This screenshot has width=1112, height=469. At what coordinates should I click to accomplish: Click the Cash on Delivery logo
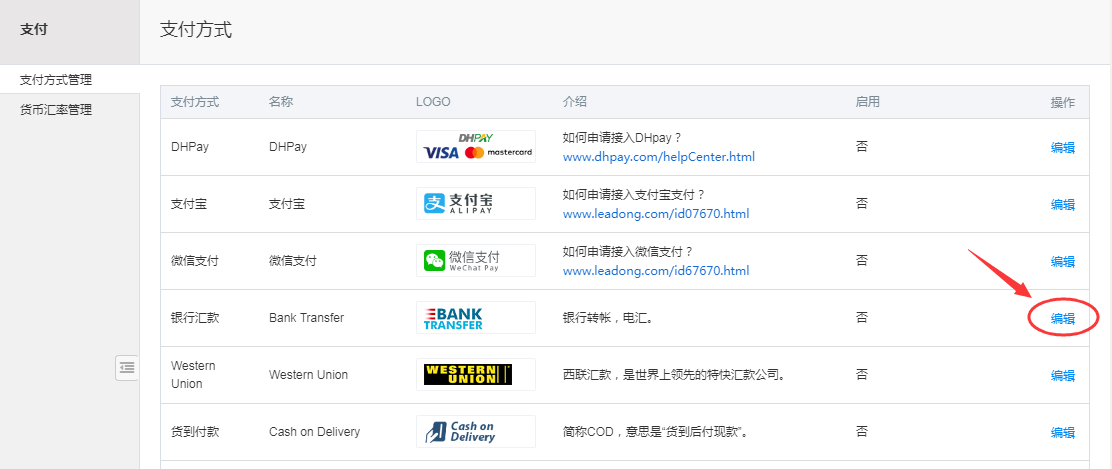pyautogui.click(x=476, y=432)
